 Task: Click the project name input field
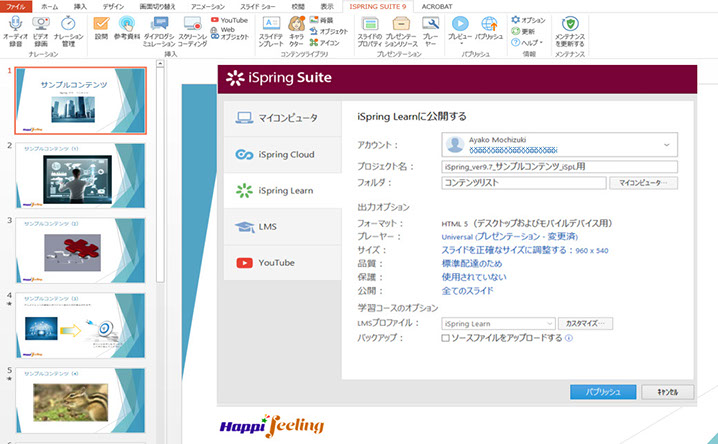(x=559, y=167)
